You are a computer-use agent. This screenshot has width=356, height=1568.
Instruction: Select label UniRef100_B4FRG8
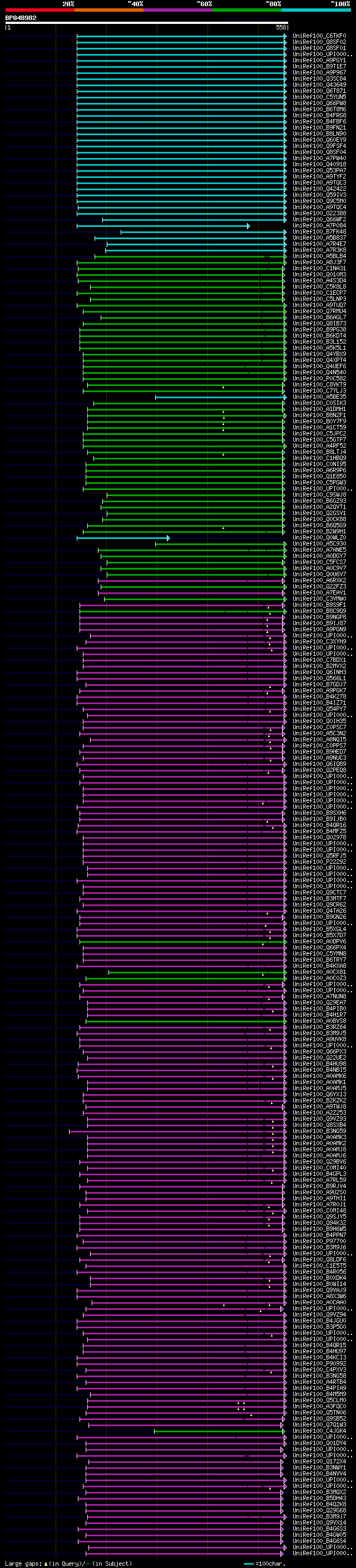[x=319, y=116]
